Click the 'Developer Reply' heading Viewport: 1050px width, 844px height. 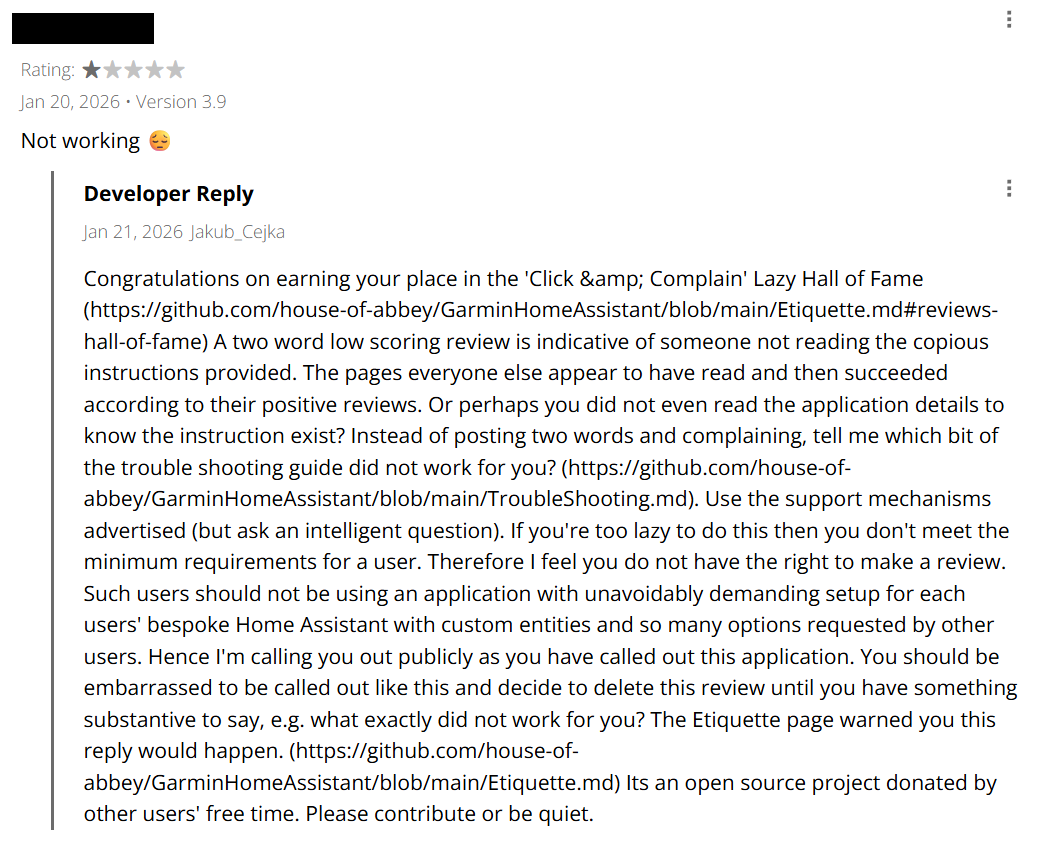tap(168, 194)
